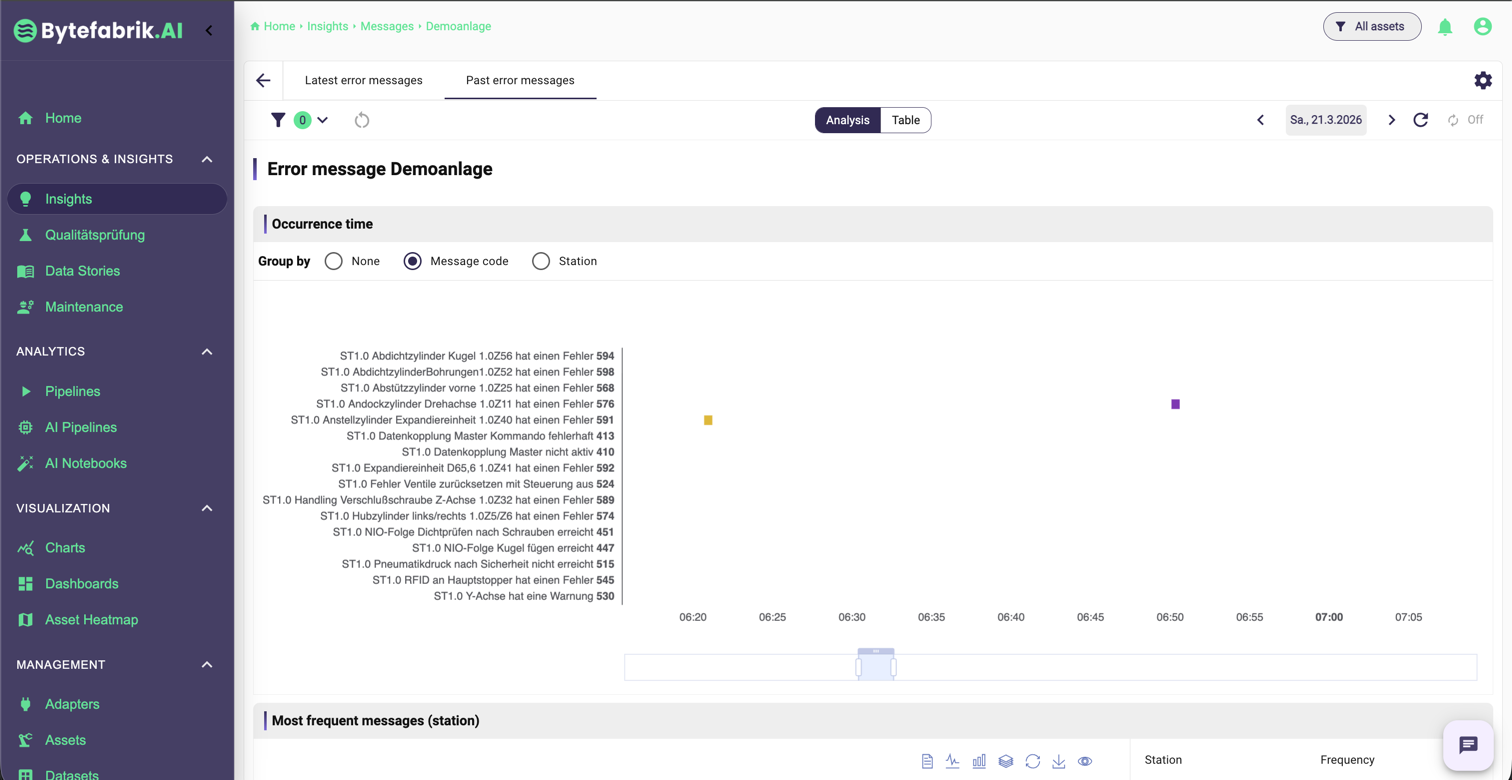Screen dimensions: 1512x780
Task: Switch to the Table view button
Action: pyautogui.click(x=905, y=120)
